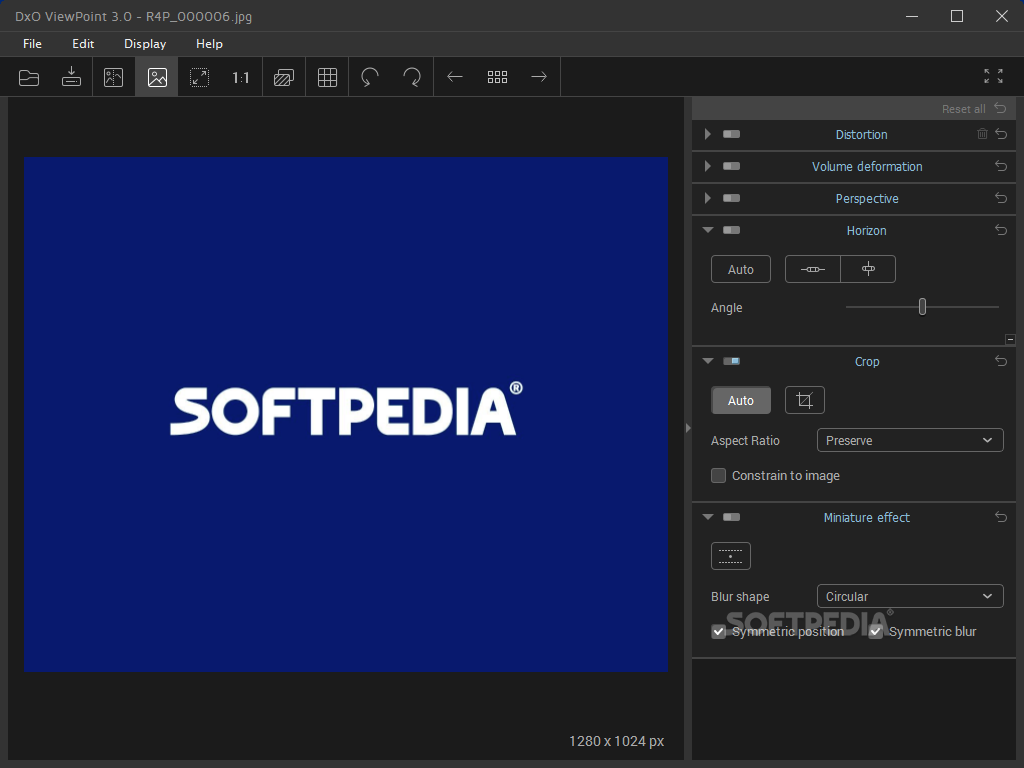1024x768 pixels.
Task: Collapse the Horizon panel
Action: (x=708, y=230)
